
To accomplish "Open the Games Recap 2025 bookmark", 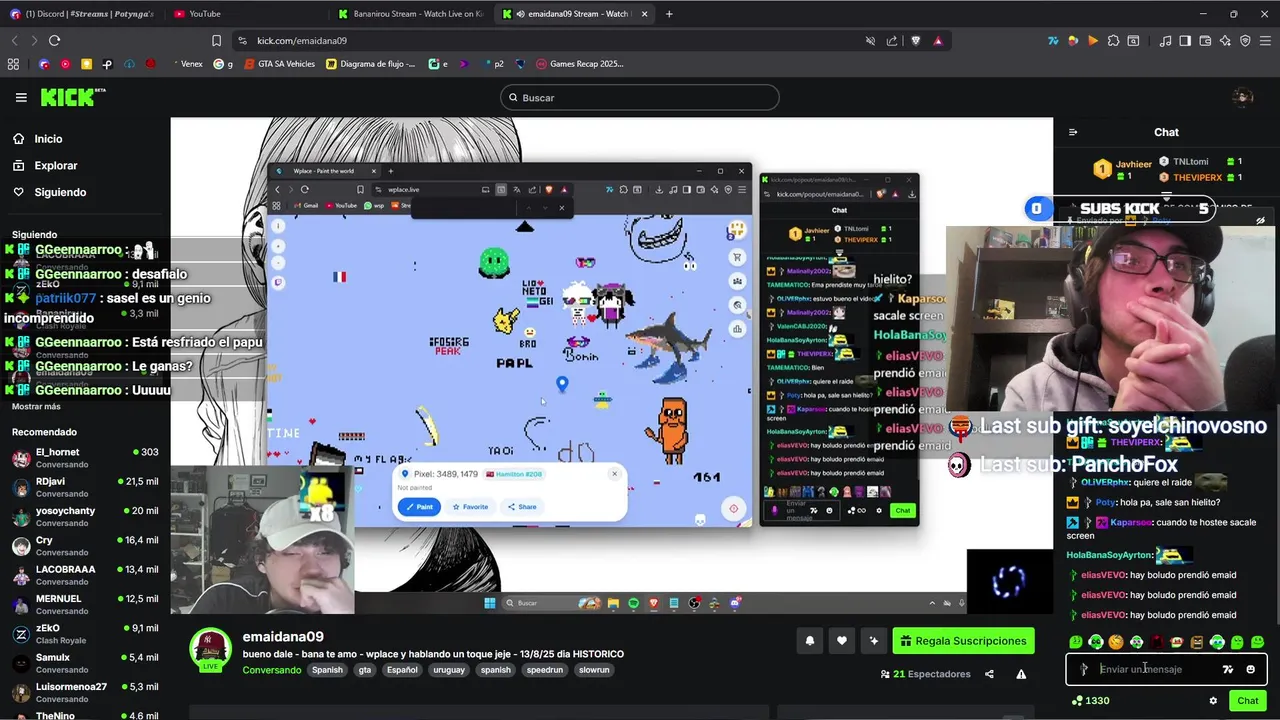I will point(580,64).
